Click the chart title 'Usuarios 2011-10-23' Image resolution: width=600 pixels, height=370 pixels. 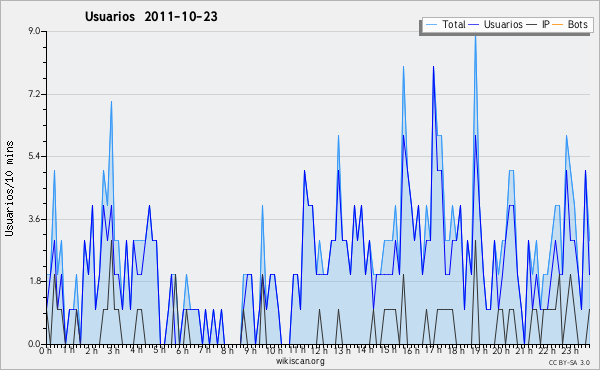(x=151, y=16)
